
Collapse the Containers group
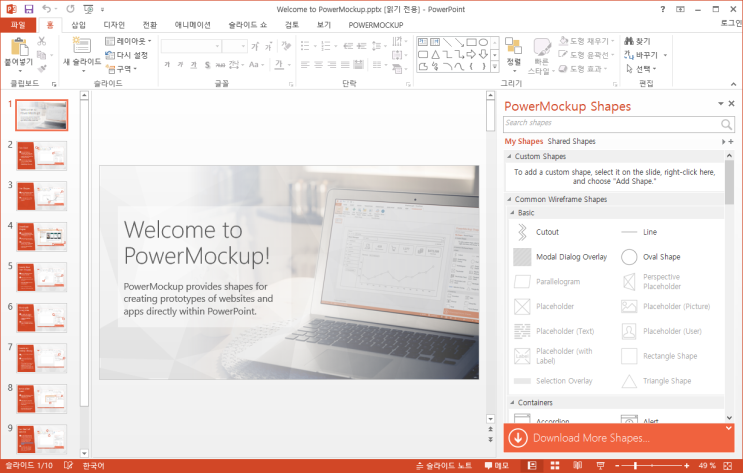pyautogui.click(x=512, y=402)
